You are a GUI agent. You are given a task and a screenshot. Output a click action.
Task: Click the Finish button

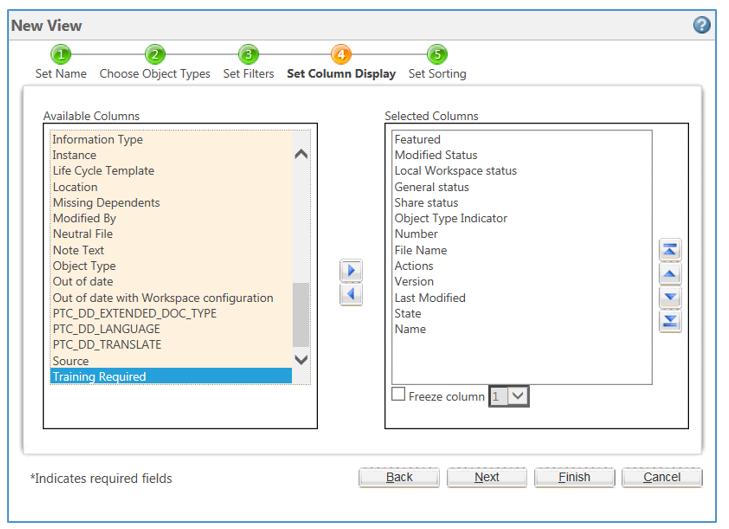tap(575, 477)
